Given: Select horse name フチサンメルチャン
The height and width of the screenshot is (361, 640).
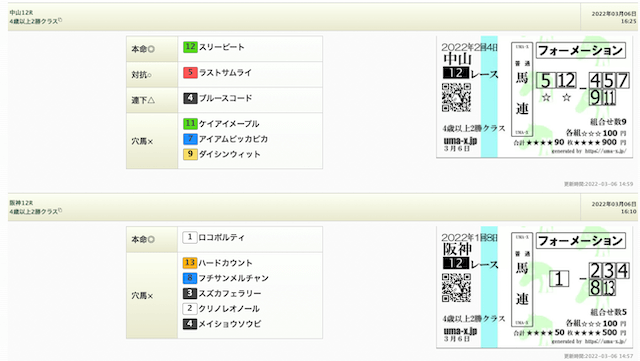Looking at the screenshot, I should point(233,278).
